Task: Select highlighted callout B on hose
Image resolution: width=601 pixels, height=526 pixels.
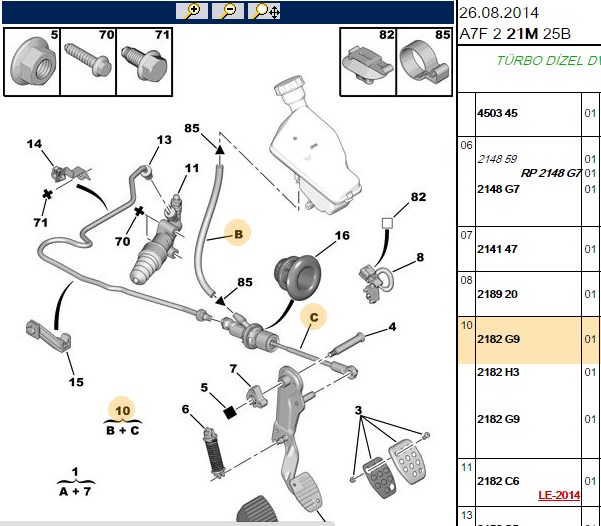Action: 238,233
